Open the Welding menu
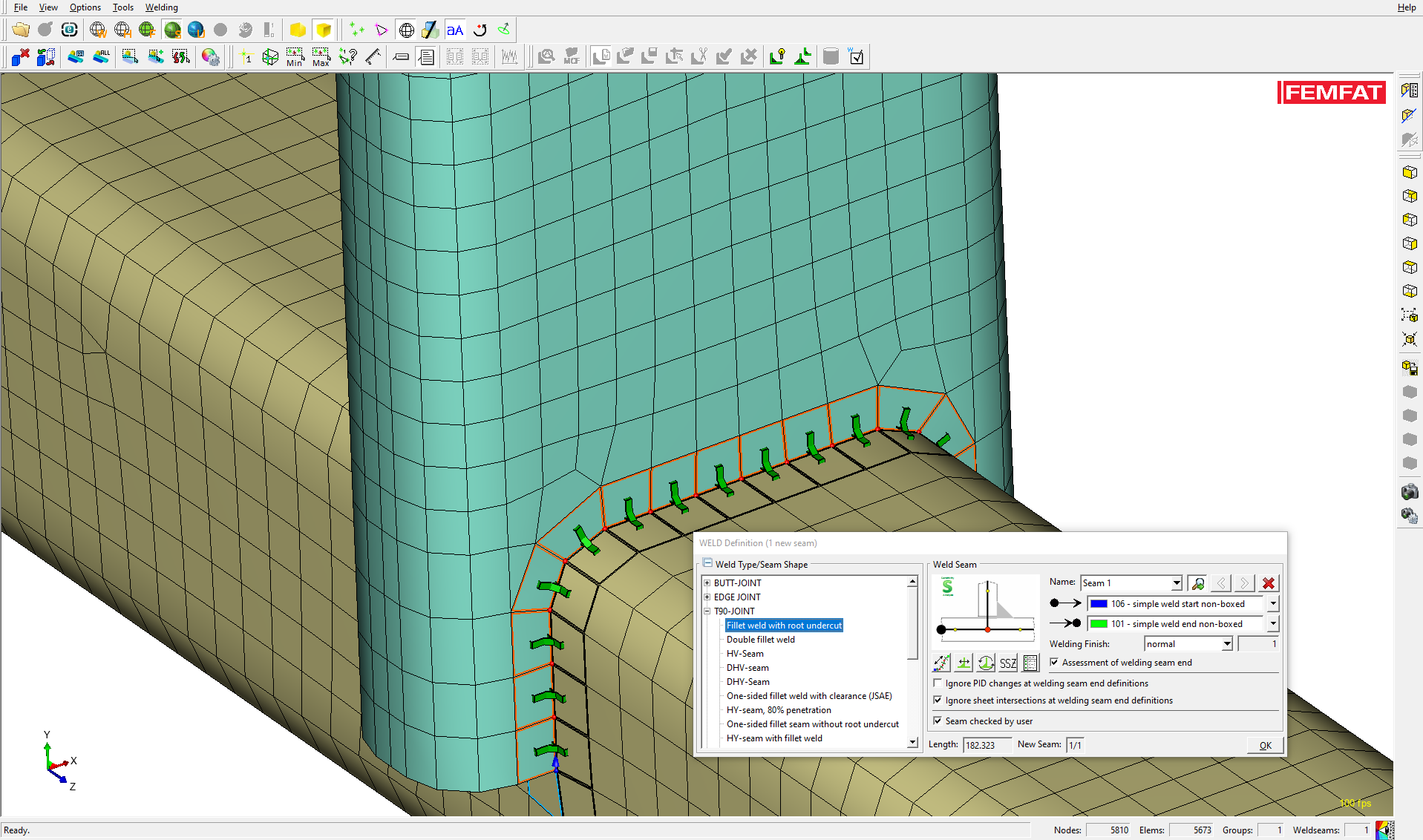Viewport: 1423px width, 840px height. 161,7
